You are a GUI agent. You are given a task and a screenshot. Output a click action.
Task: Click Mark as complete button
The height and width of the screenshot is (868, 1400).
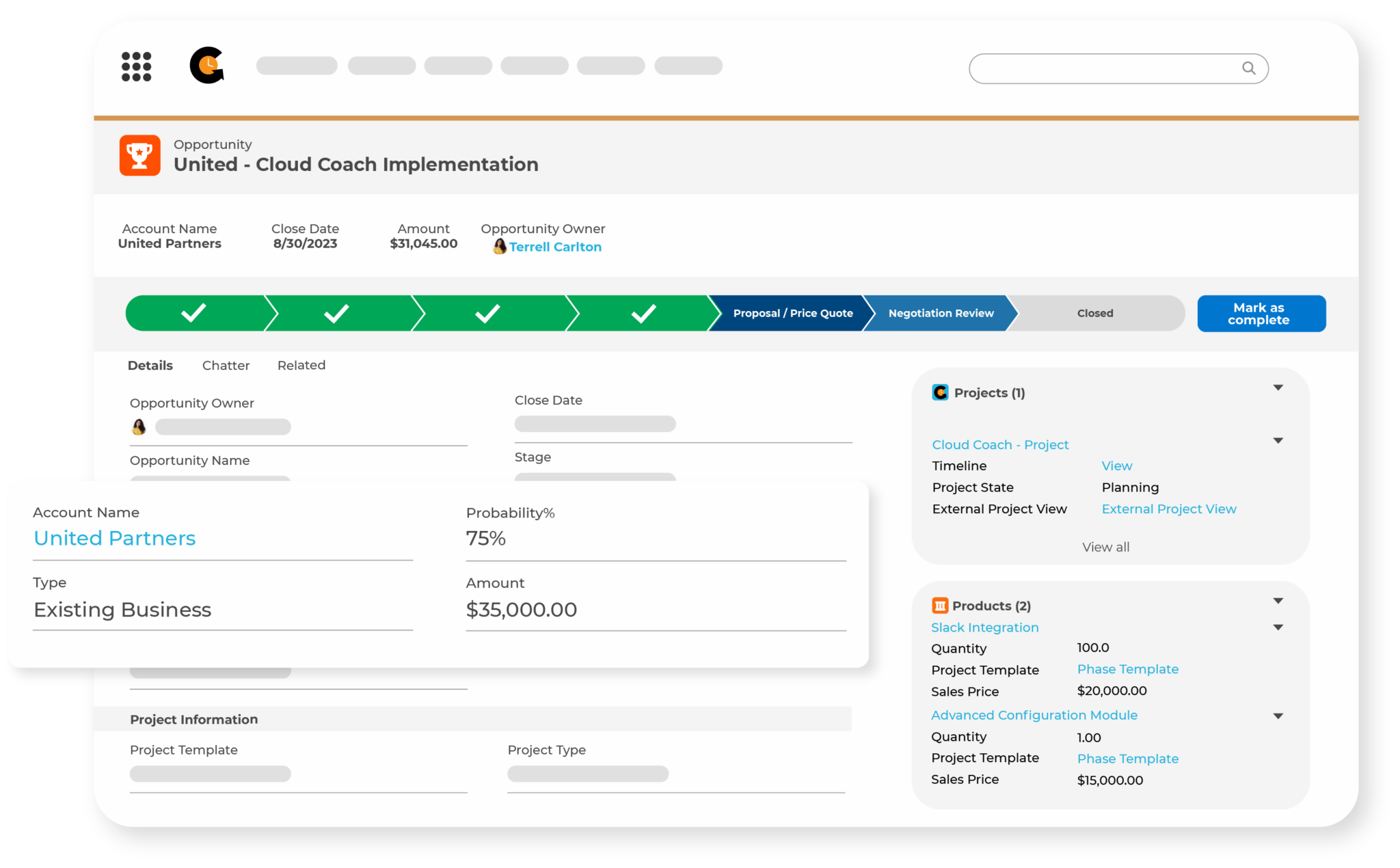point(1261,314)
